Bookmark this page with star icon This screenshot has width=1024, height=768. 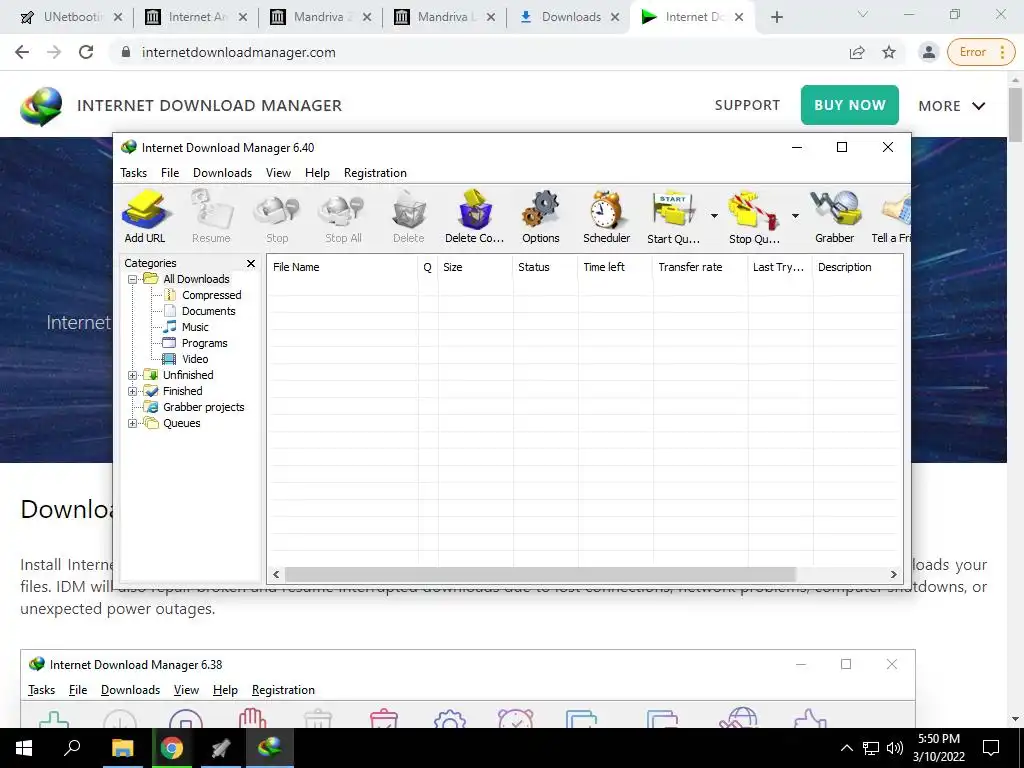click(x=889, y=52)
